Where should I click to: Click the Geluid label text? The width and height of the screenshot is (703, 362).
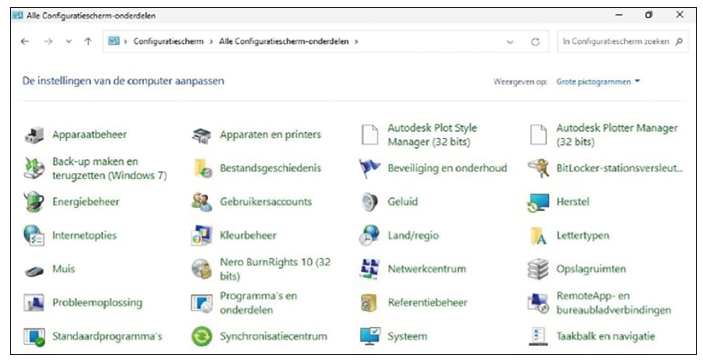point(403,202)
